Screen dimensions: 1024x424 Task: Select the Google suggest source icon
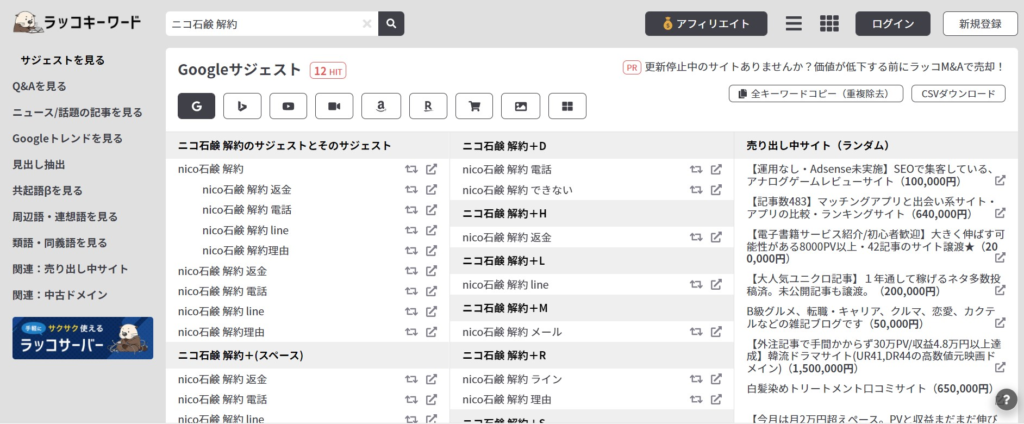(197, 106)
